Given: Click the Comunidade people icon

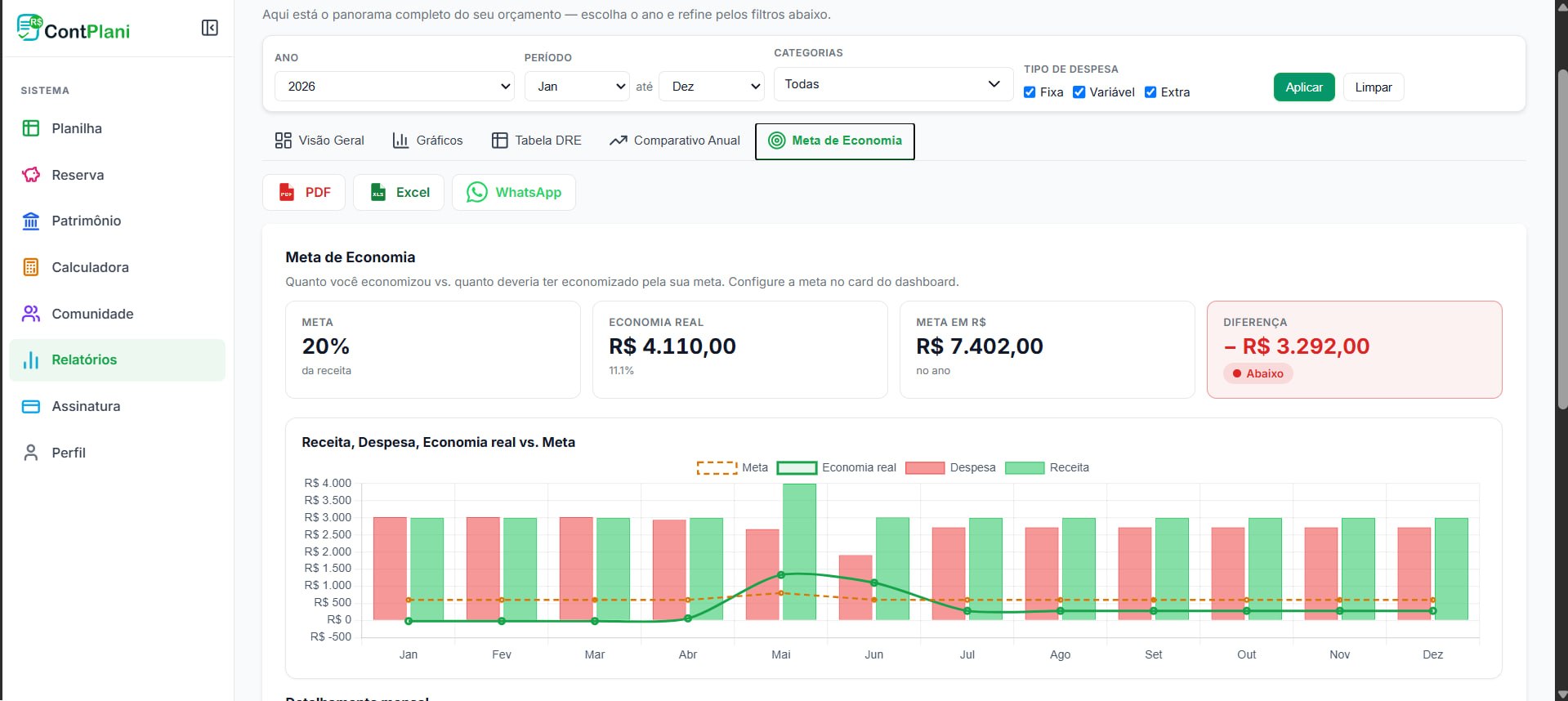Looking at the screenshot, I should coord(31,314).
